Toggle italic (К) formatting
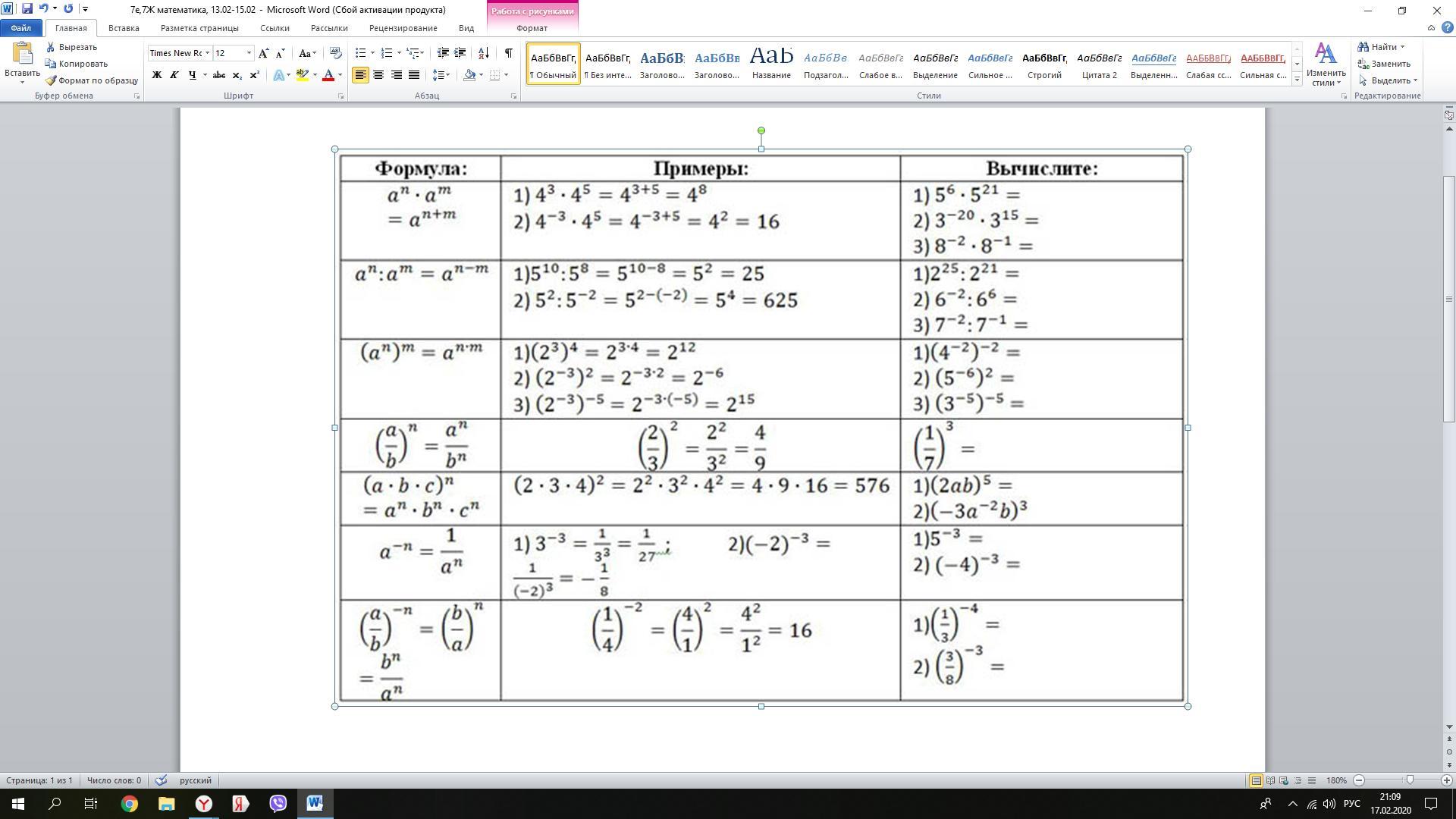 pyautogui.click(x=174, y=75)
